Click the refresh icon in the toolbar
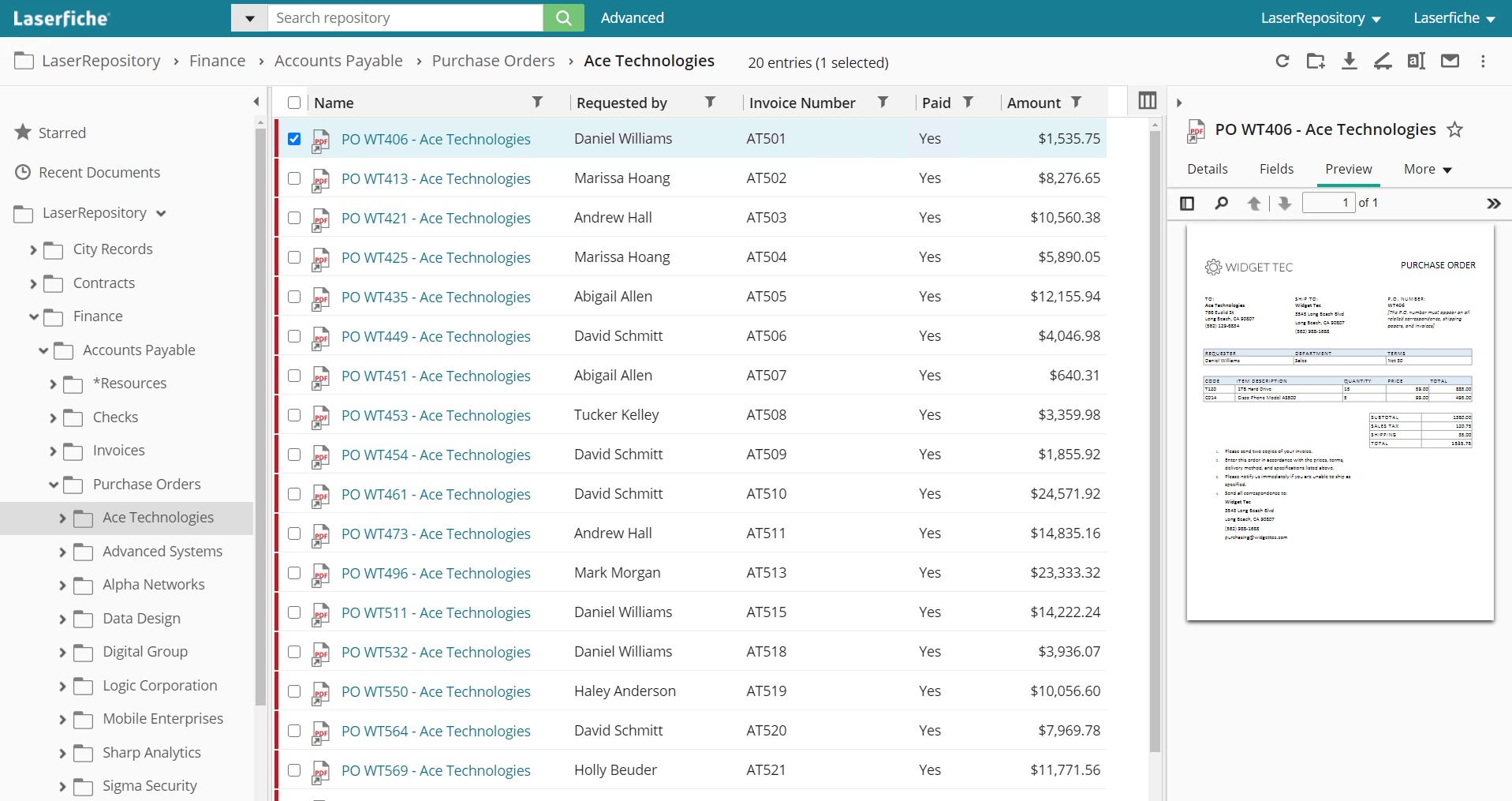 point(1282,62)
